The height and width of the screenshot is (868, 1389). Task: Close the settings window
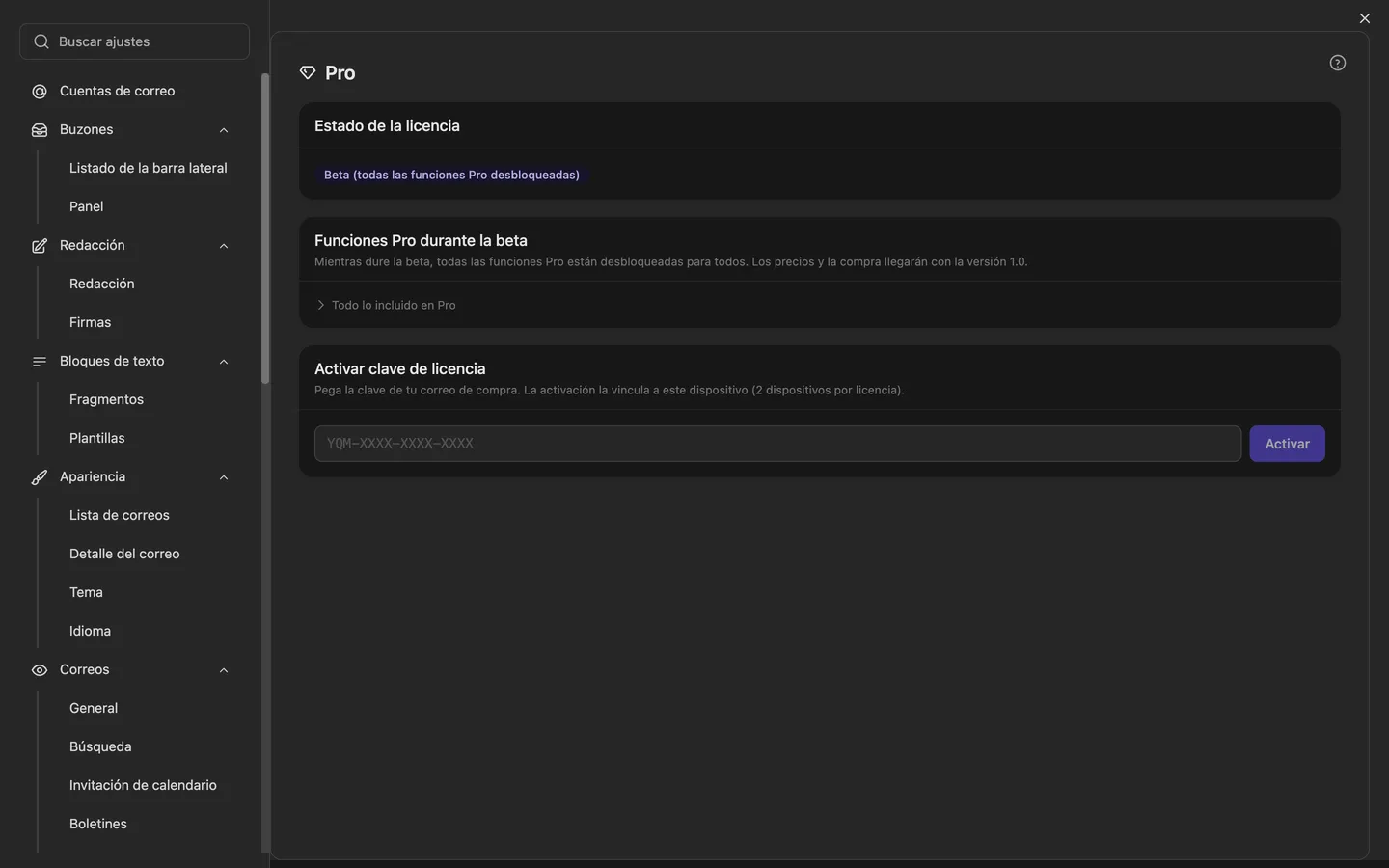pyautogui.click(x=1364, y=18)
